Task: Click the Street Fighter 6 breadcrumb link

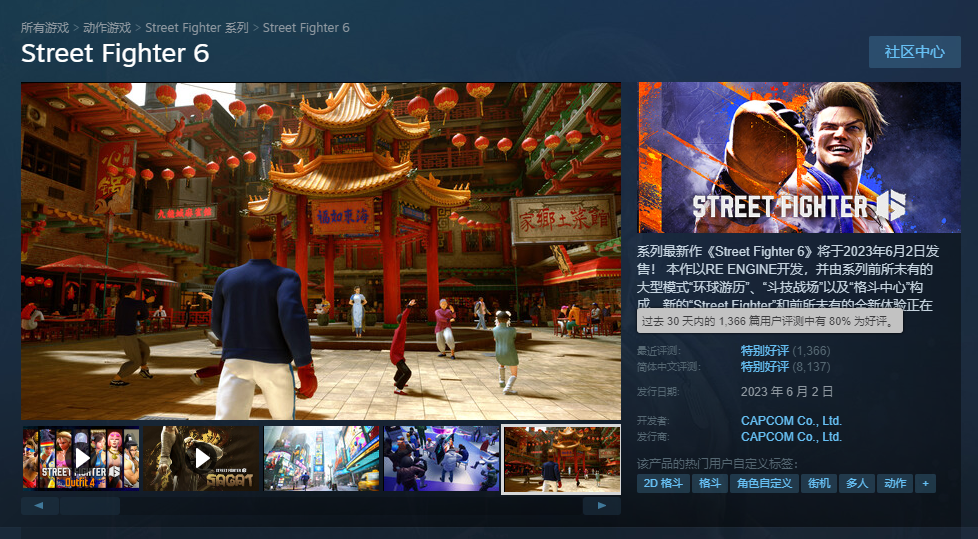Action: [306, 27]
